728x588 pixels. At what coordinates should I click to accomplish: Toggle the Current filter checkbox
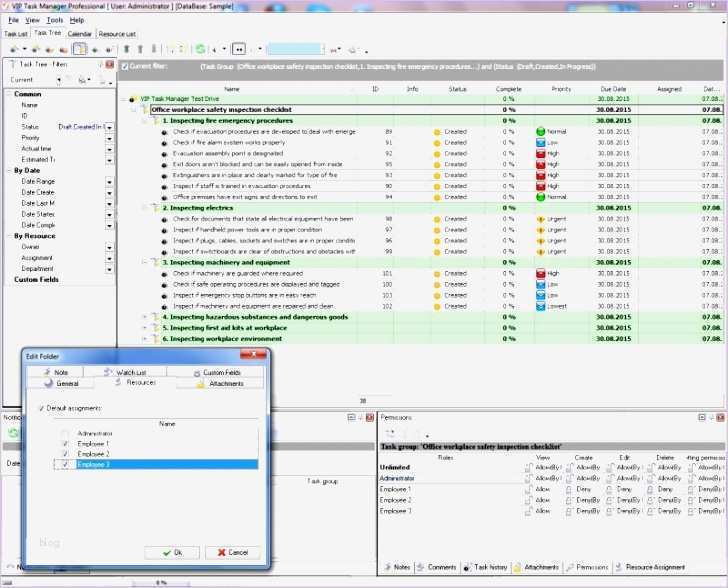coord(124,66)
